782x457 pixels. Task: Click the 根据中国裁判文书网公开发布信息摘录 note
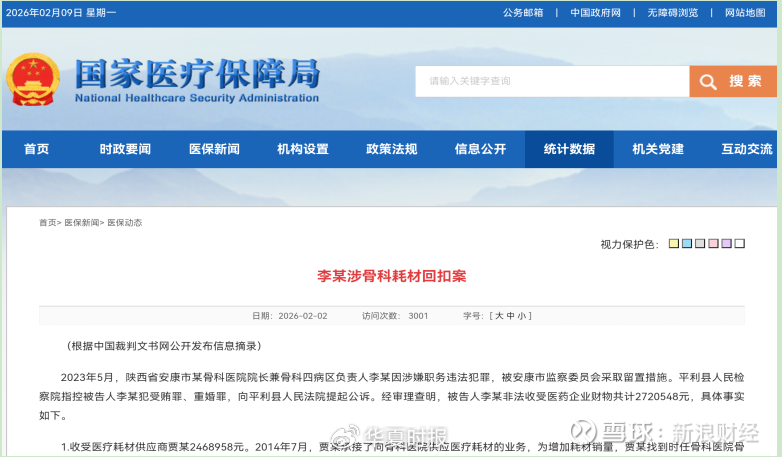tap(164, 346)
